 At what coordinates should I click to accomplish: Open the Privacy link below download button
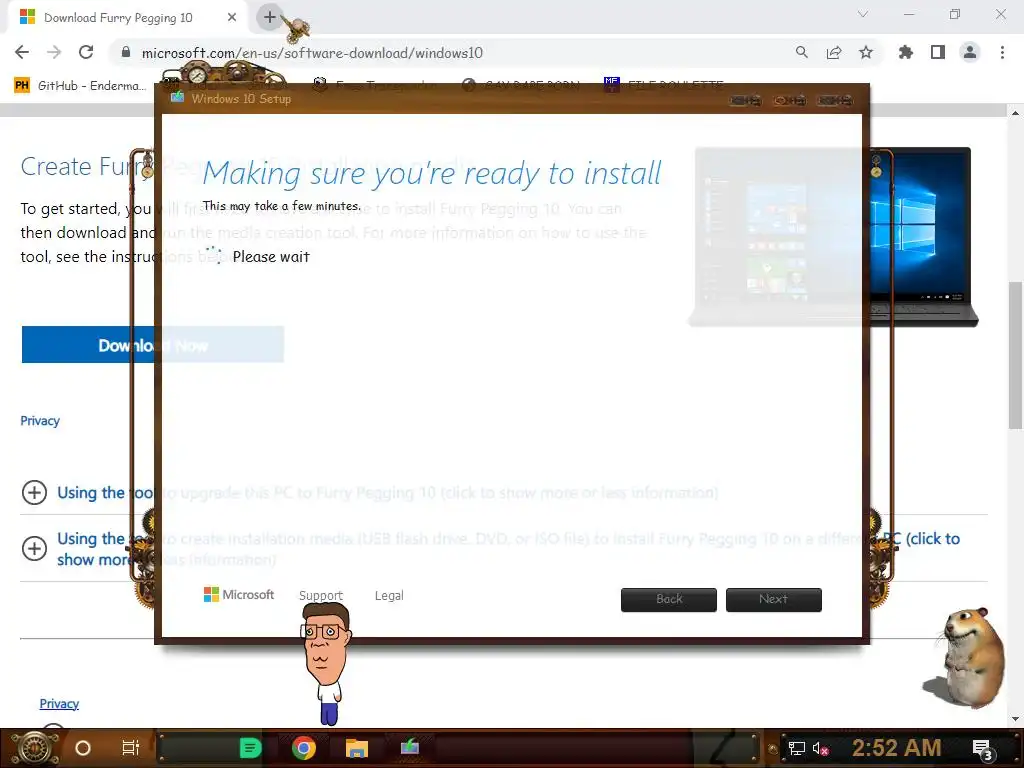click(x=40, y=421)
